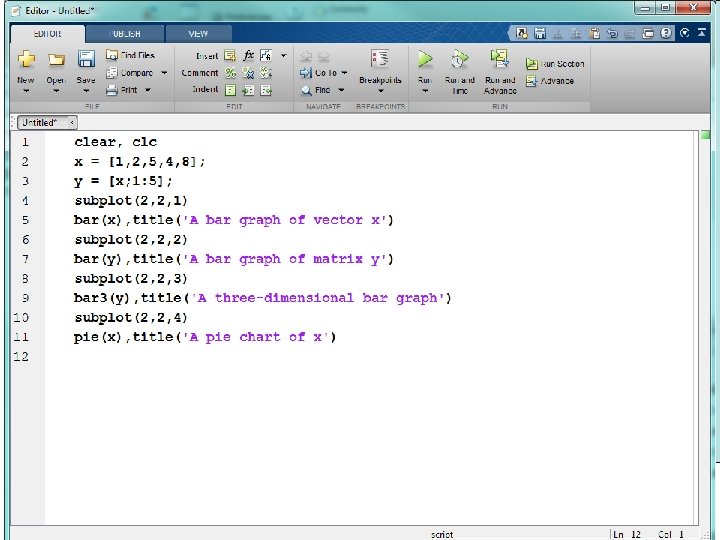The height and width of the screenshot is (540, 720).
Task: Click the quick access Save icon
Action: tap(540, 33)
